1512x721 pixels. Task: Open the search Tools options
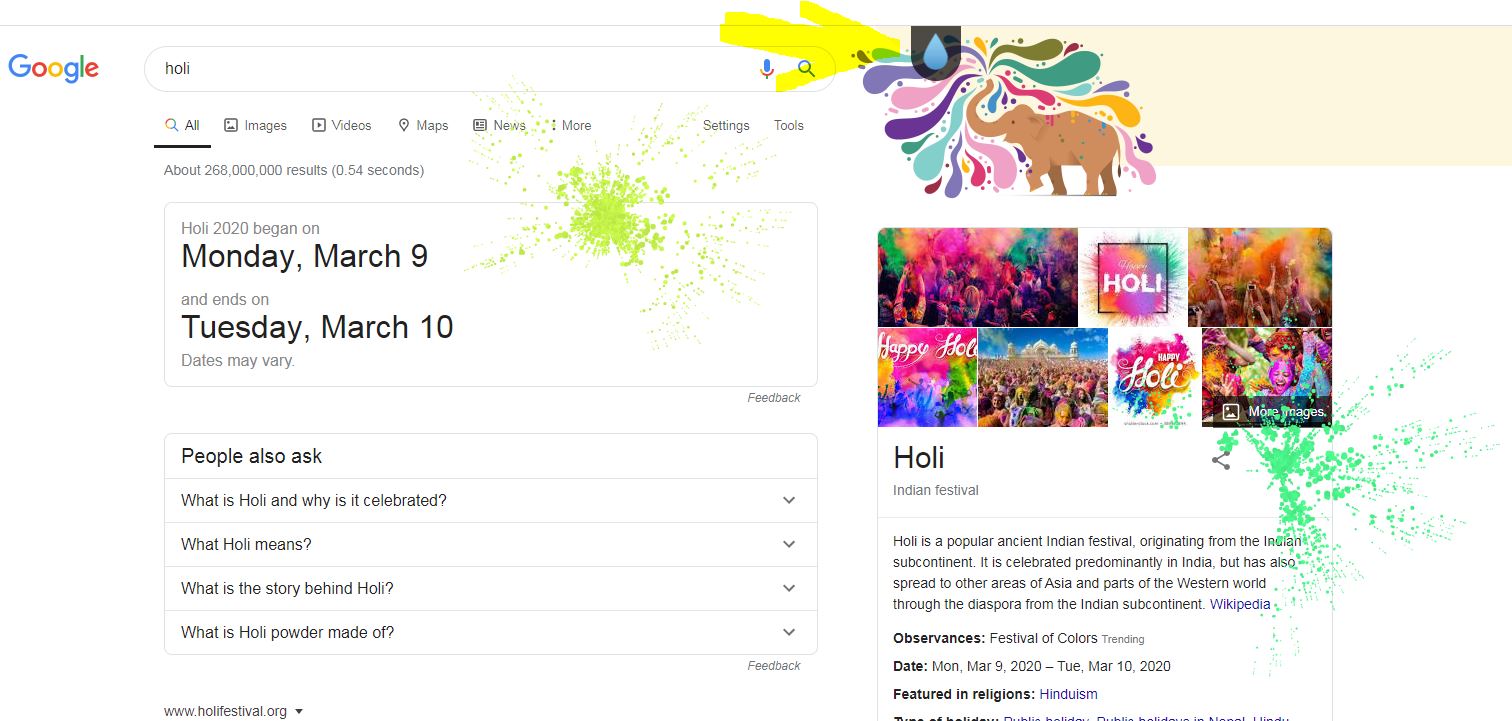tap(789, 125)
